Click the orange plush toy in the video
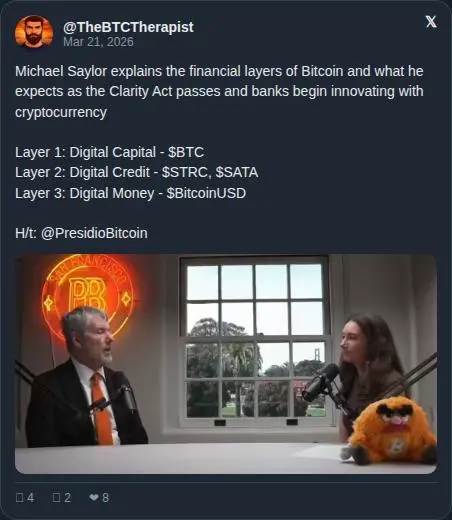The image size is (452, 520). point(391,430)
